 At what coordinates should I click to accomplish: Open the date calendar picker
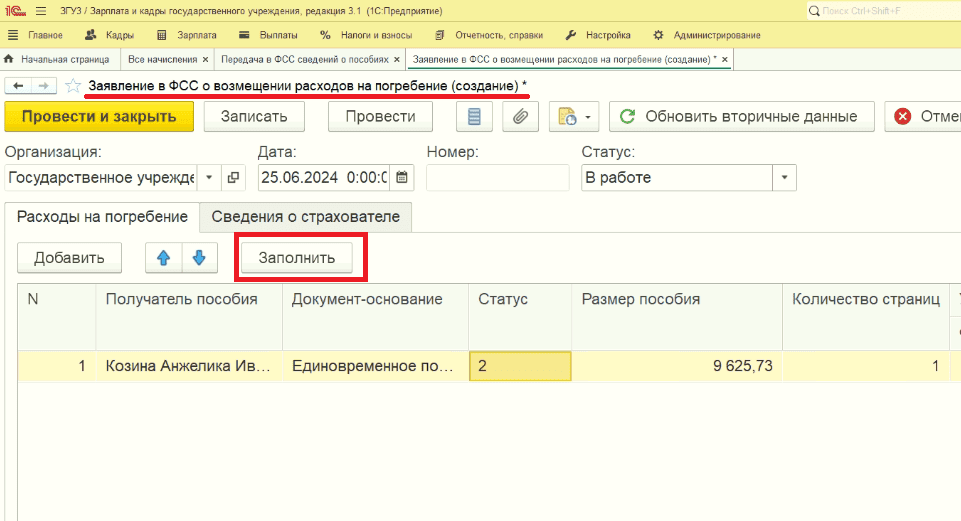coord(401,178)
